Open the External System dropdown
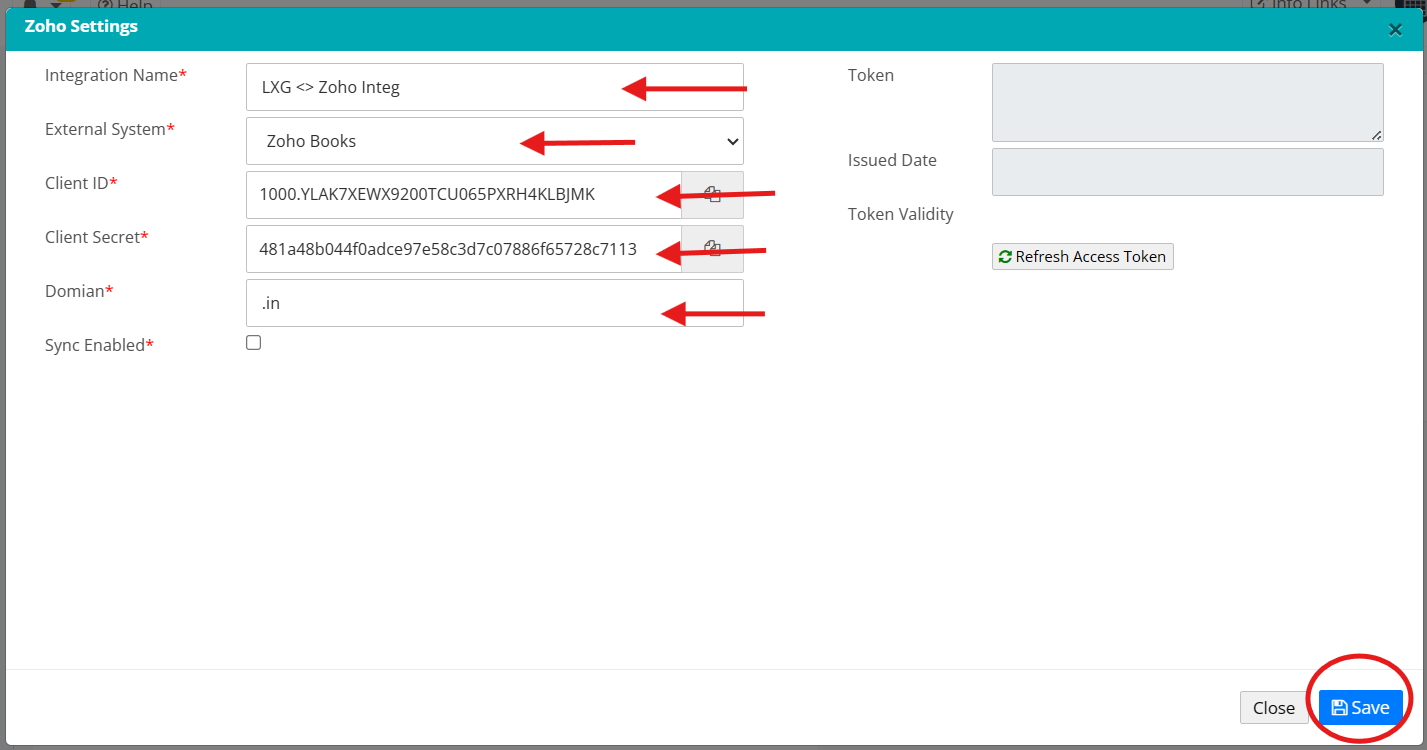1427x750 pixels. click(x=494, y=141)
